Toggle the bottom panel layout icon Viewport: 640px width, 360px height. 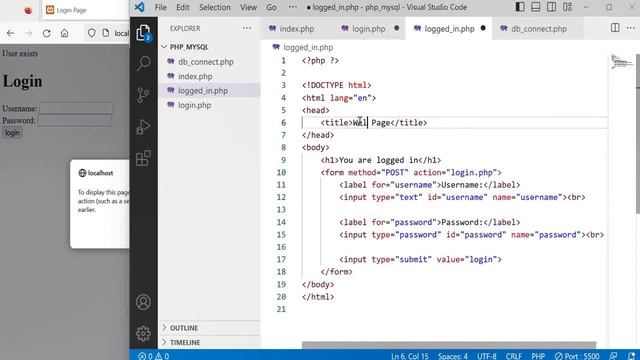coord(536,7)
